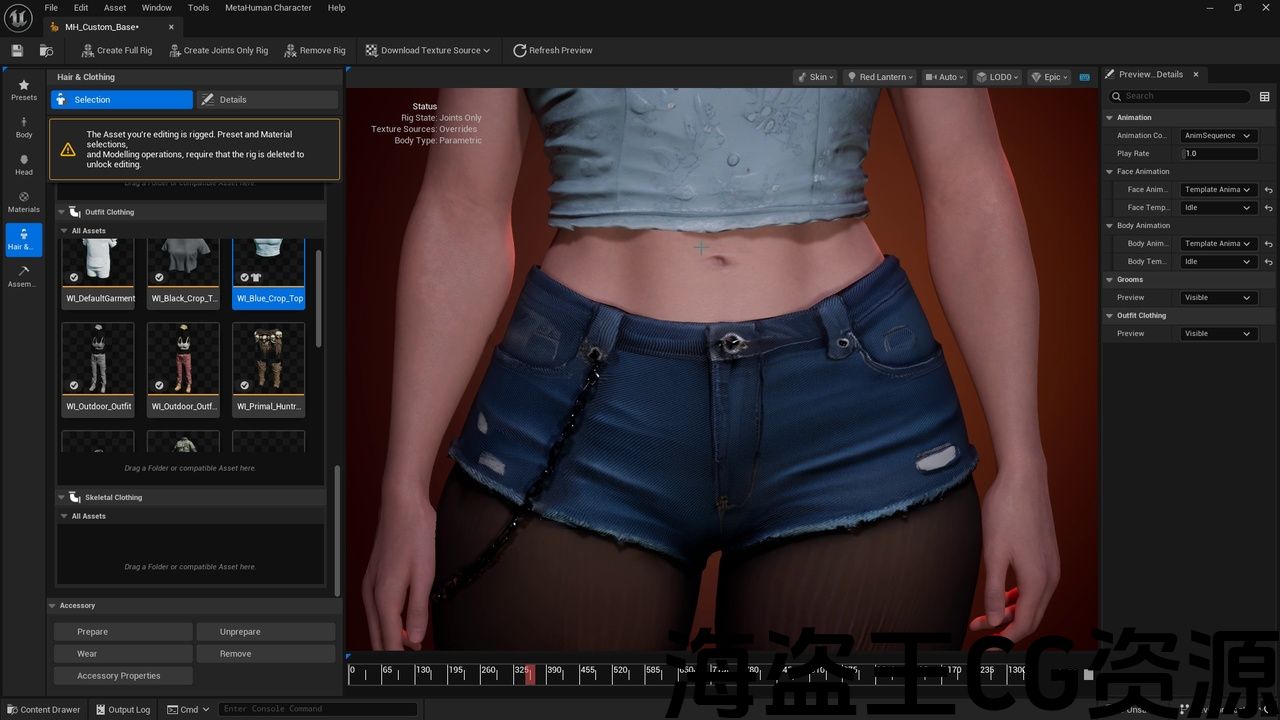1280x720 pixels.
Task: Expand the LOD0 level dropdown
Action: [996, 77]
